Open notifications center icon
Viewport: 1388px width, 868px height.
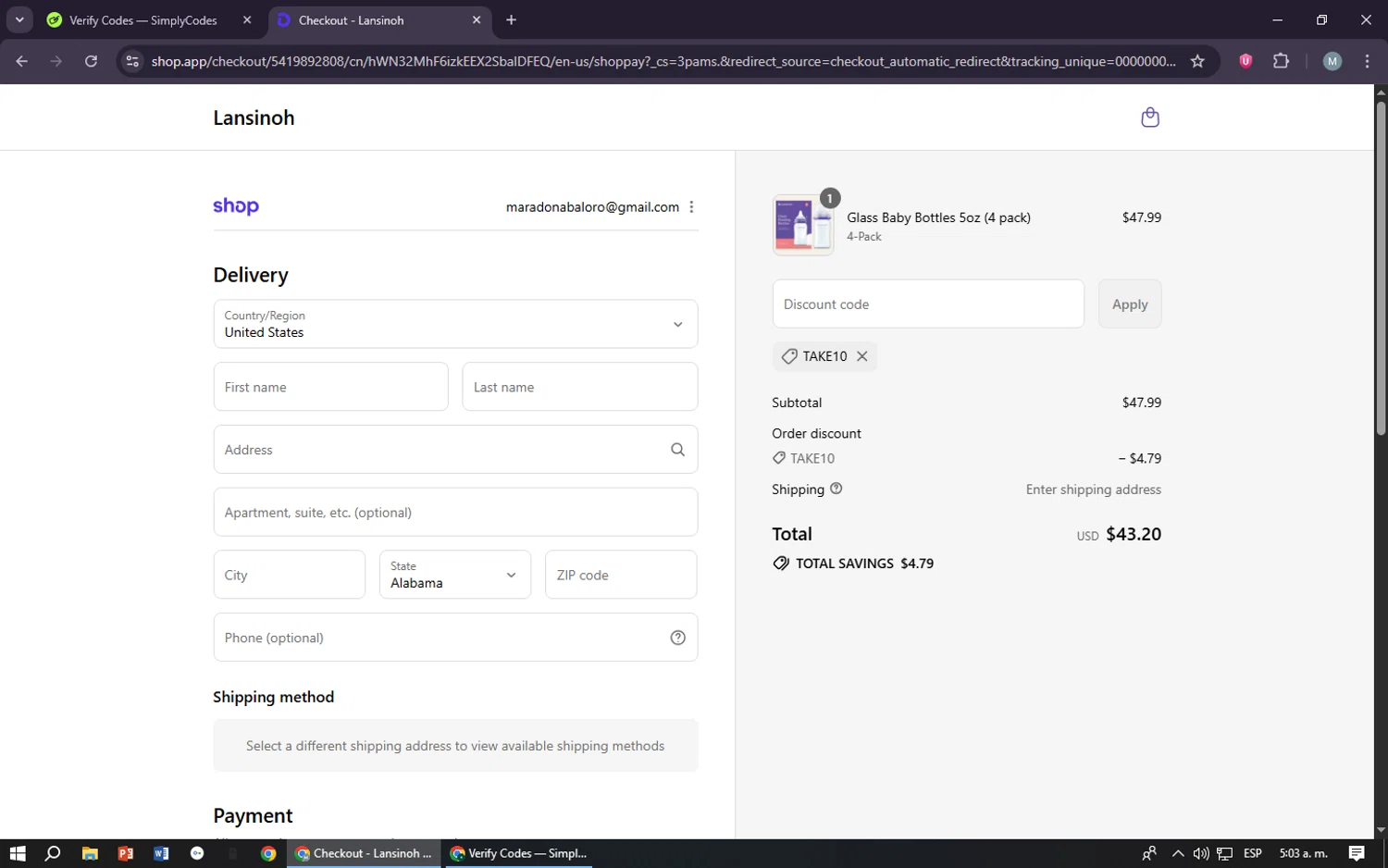[x=1357, y=853]
